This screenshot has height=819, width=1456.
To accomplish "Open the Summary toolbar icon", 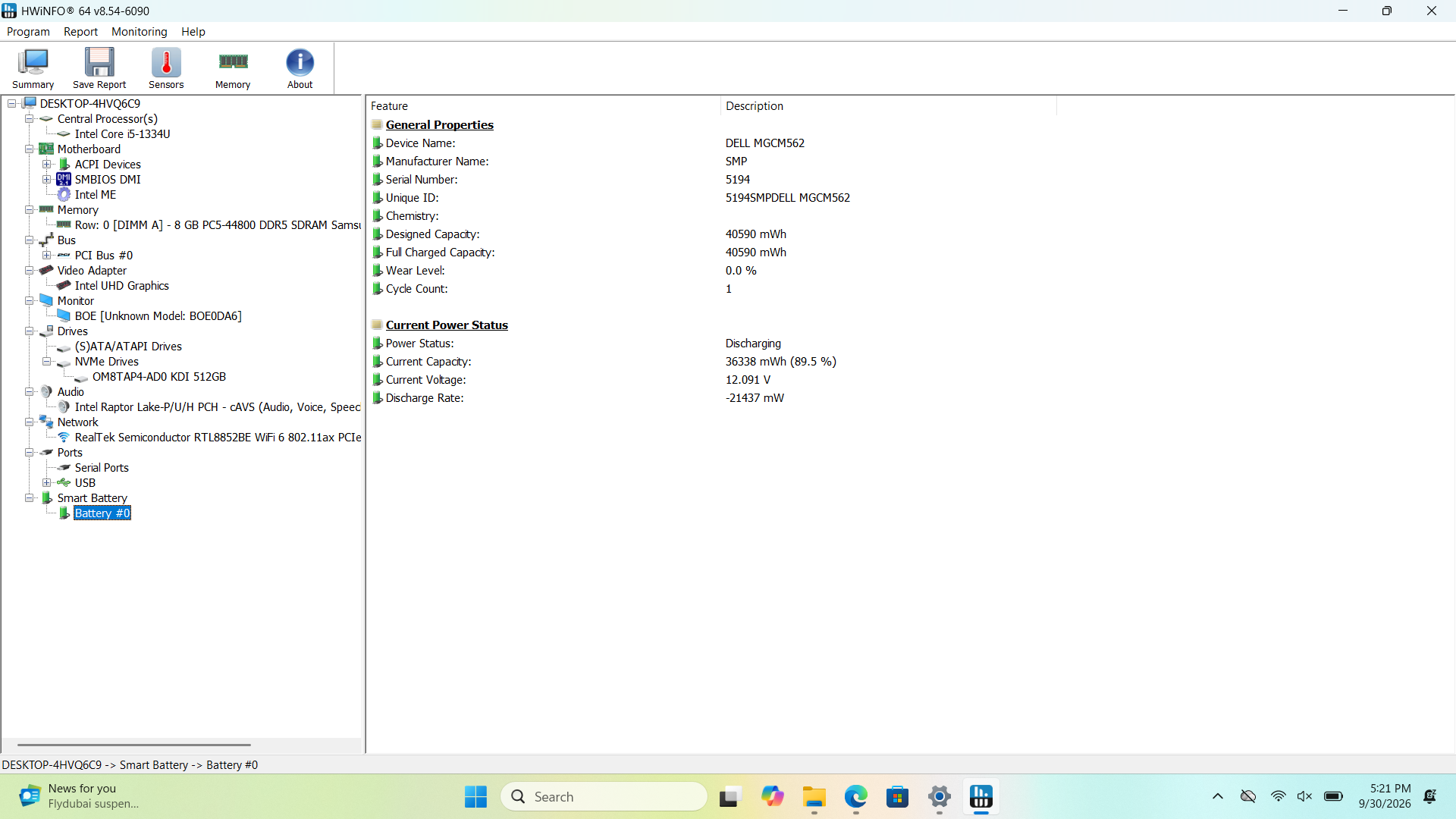I will coord(33,68).
